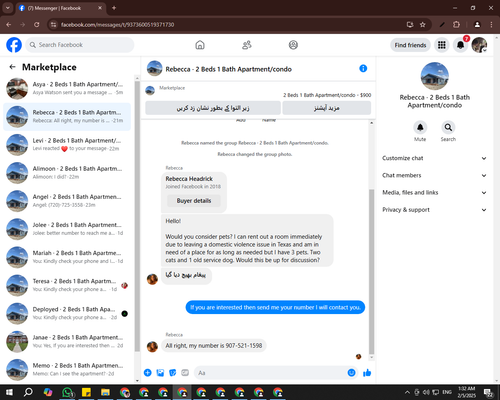Open Mariah conversation in the list
This screenshot has height=400, width=500.
(x=67, y=257)
